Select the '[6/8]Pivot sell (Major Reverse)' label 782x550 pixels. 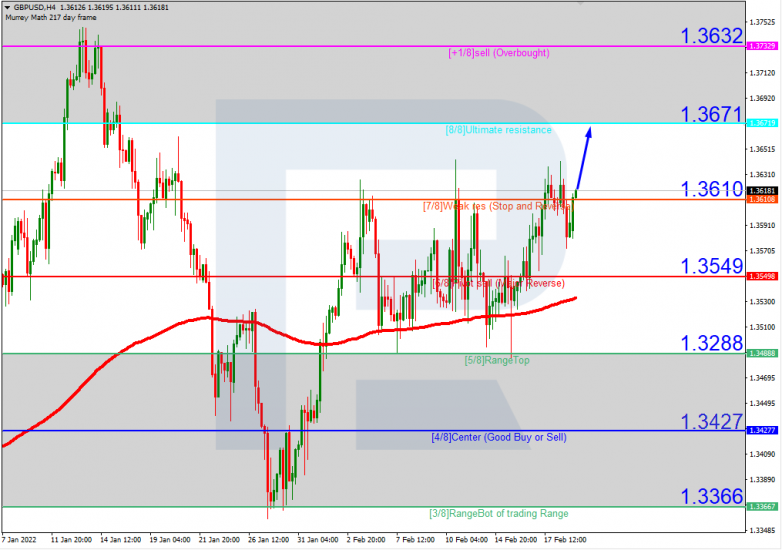tap(498, 283)
